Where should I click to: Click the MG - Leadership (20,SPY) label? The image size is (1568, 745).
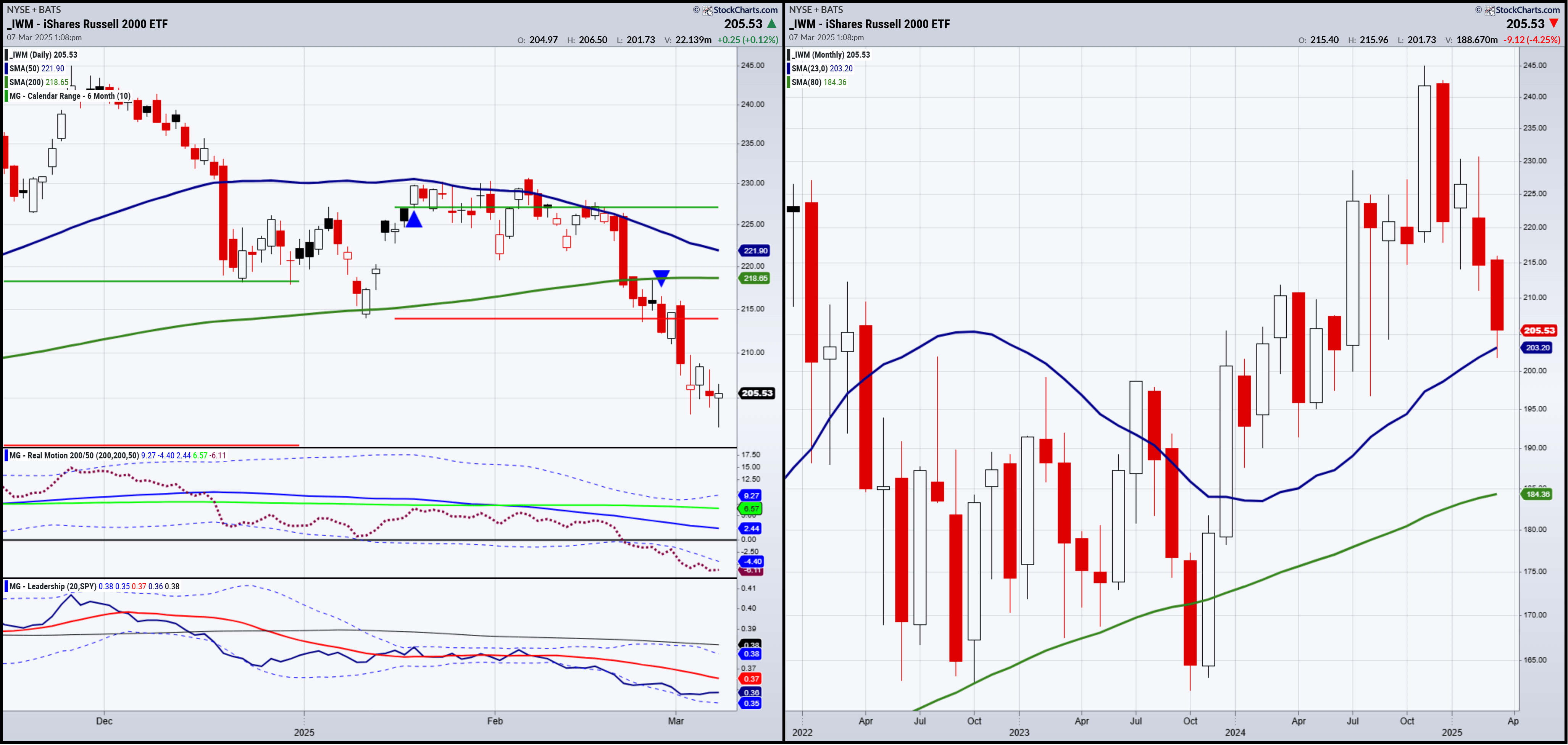click(x=52, y=586)
